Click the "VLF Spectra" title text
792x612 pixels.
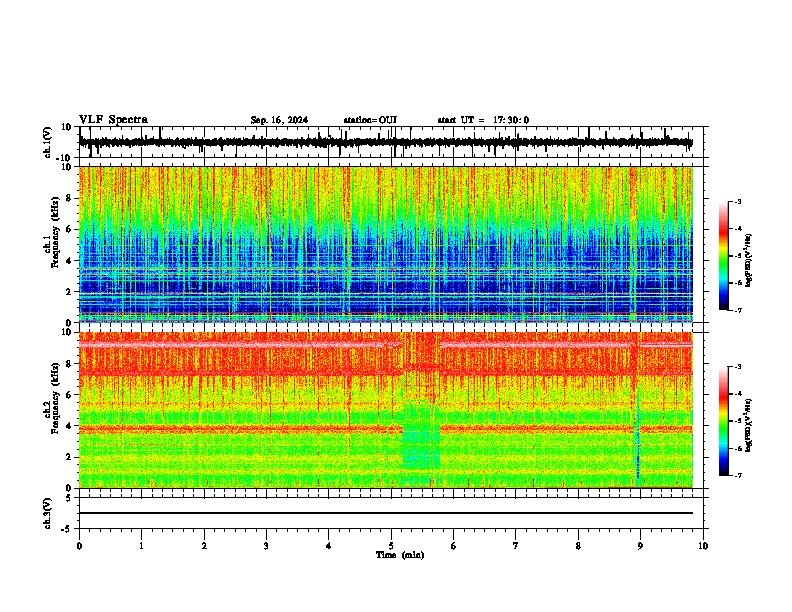tap(113, 120)
